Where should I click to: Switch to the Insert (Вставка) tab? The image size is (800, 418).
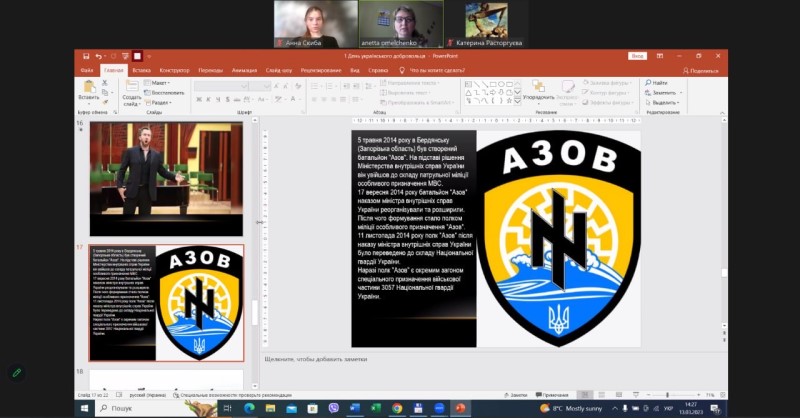pyautogui.click(x=141, y=70)
